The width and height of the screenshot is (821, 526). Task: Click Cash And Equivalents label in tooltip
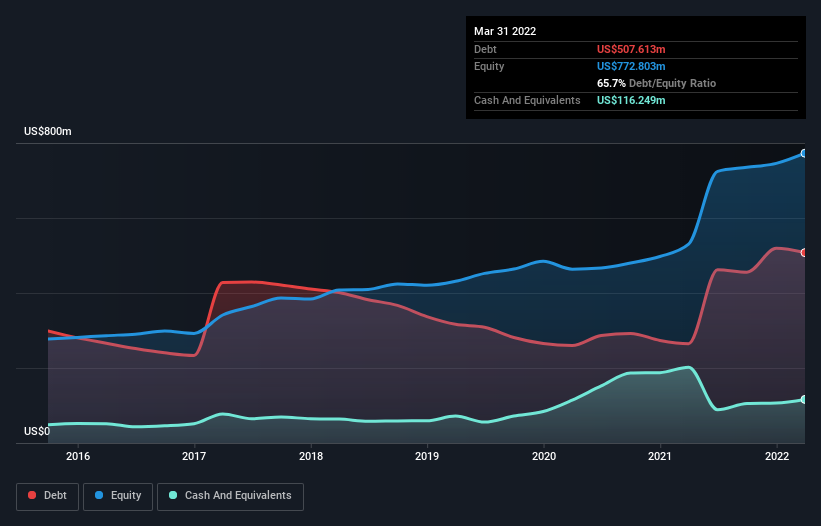point(527,100)
